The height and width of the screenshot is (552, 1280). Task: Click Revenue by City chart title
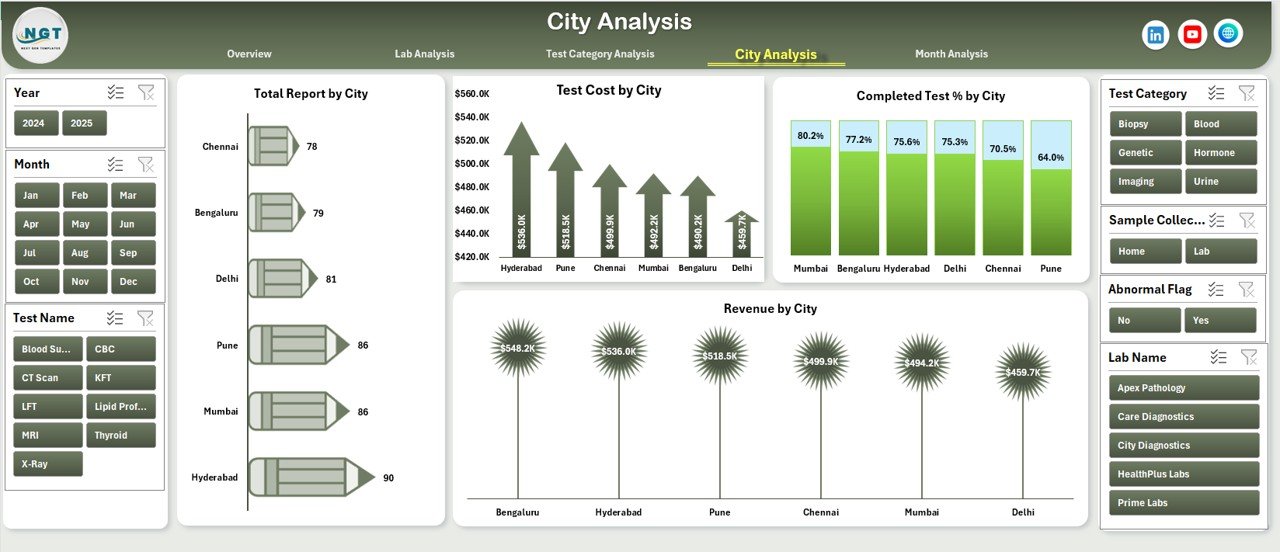pos(770,309)
